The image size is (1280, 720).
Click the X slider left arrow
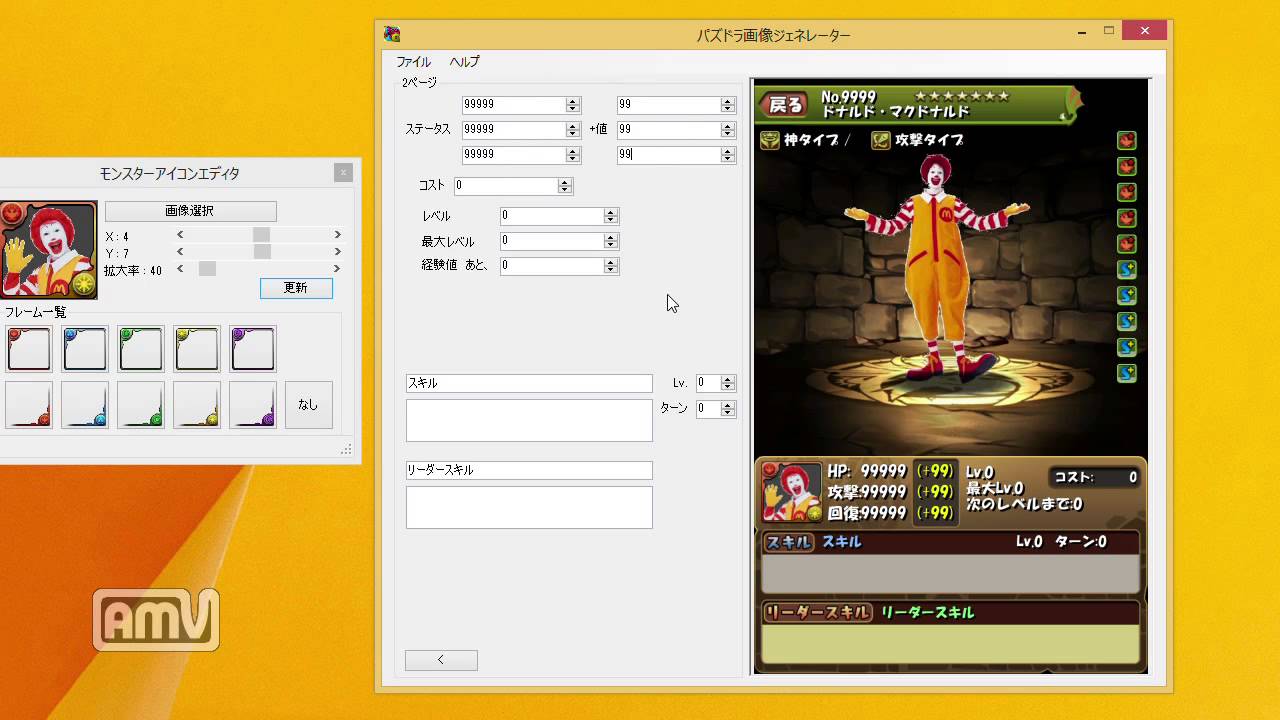(x=180, y=235)
